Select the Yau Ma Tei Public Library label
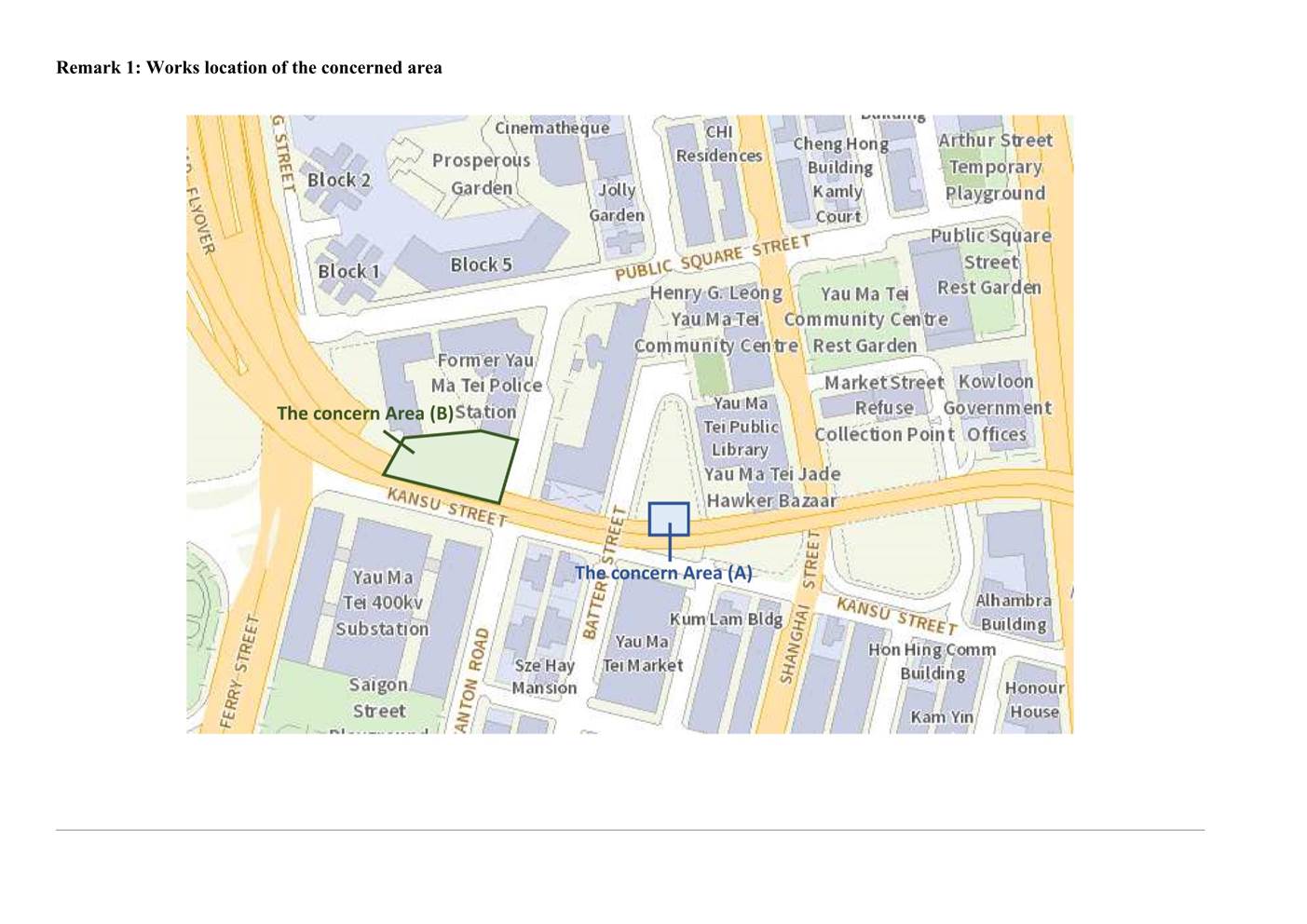This screenshot has height=924, width=1307. point(741,427)
